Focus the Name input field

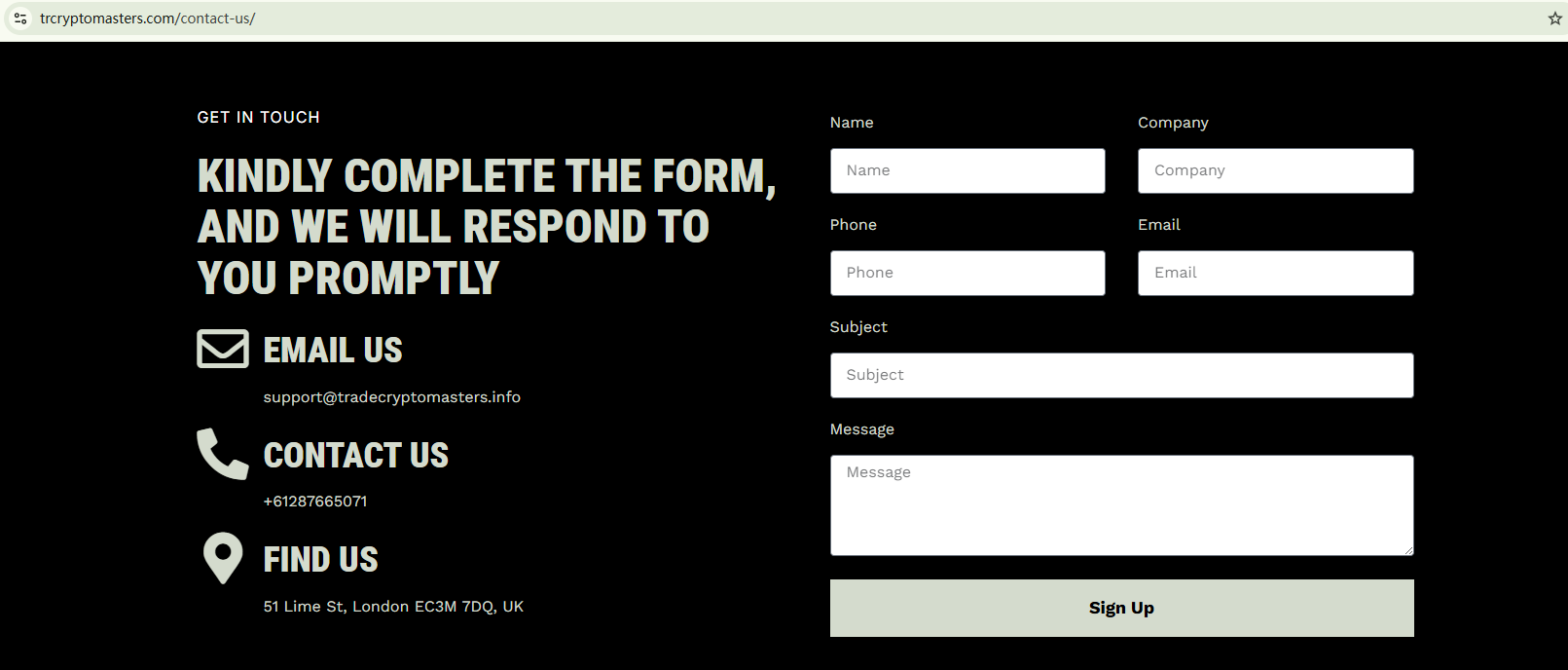967,171
